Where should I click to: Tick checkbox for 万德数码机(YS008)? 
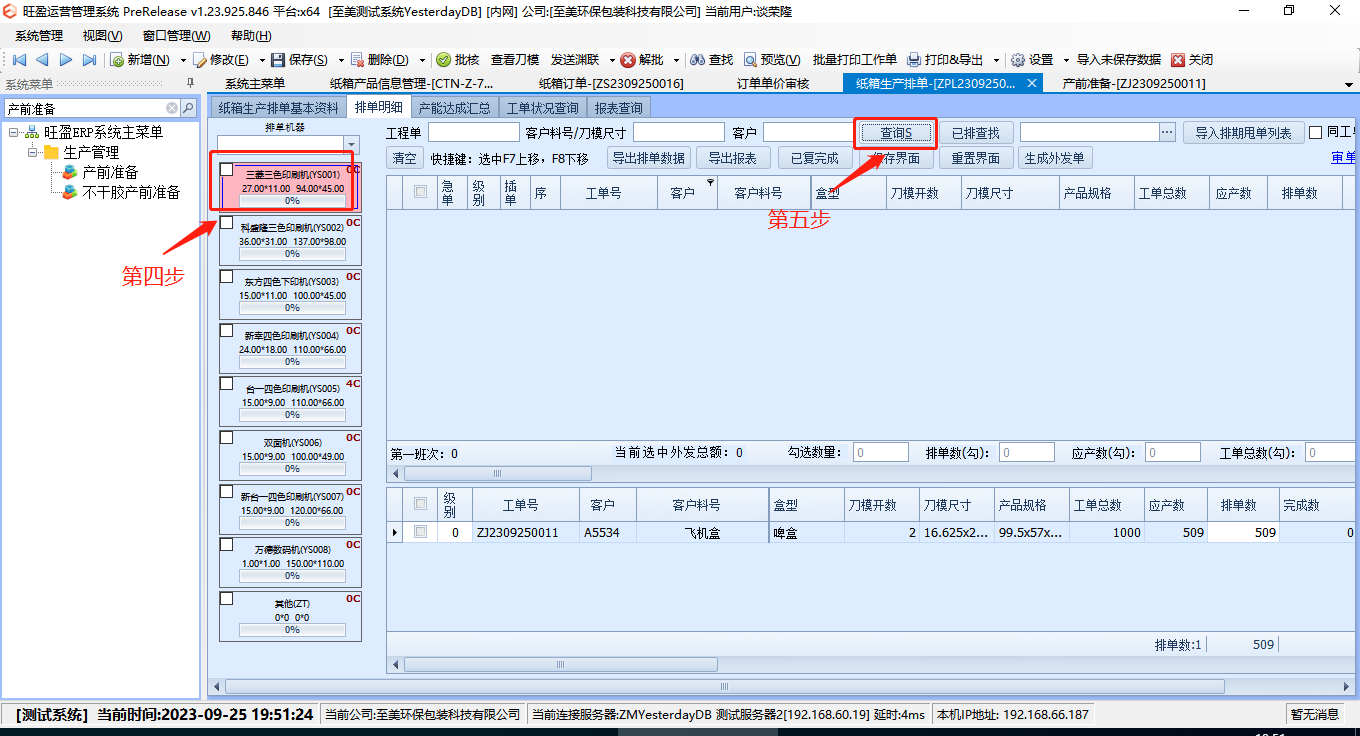point(227,545)
